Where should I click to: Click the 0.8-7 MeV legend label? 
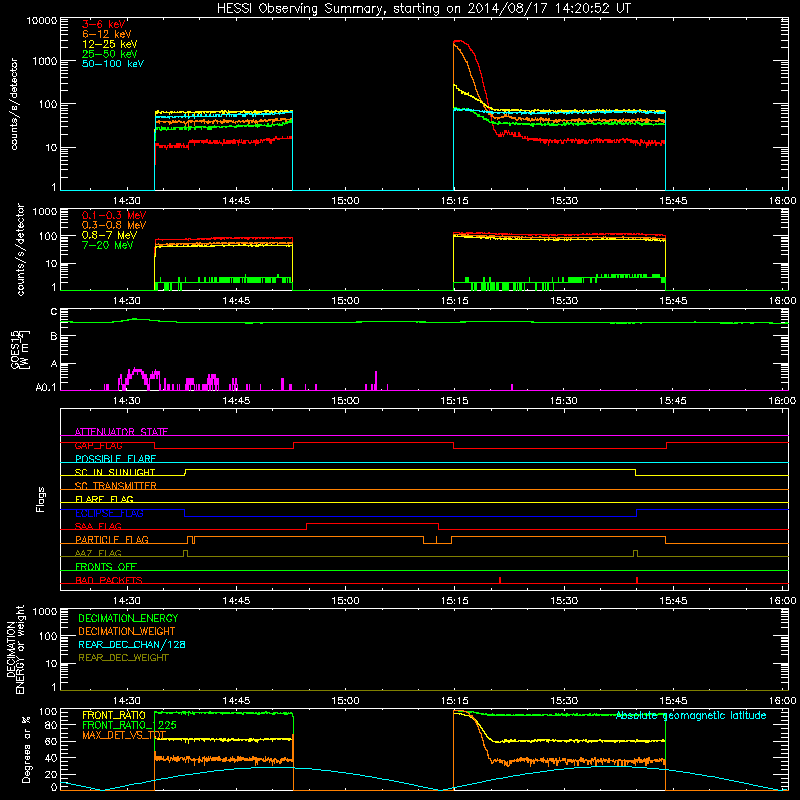(x=109, y=235)
